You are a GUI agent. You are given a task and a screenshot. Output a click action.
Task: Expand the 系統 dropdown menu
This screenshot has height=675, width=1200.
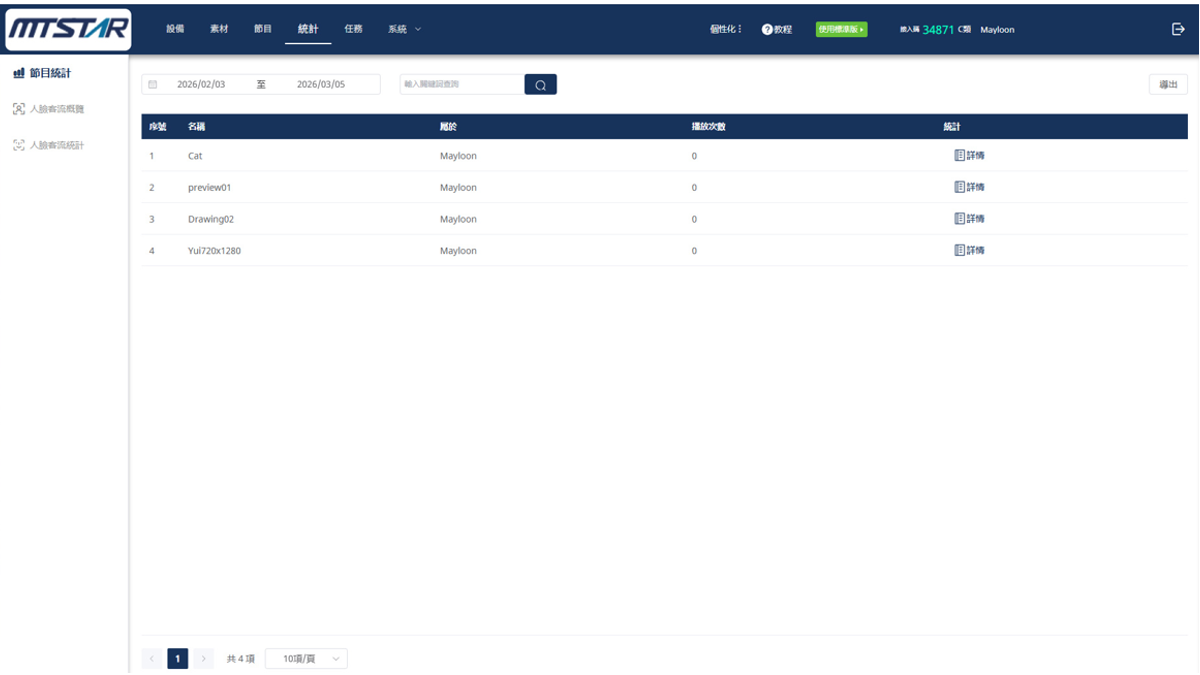[404, 29]
